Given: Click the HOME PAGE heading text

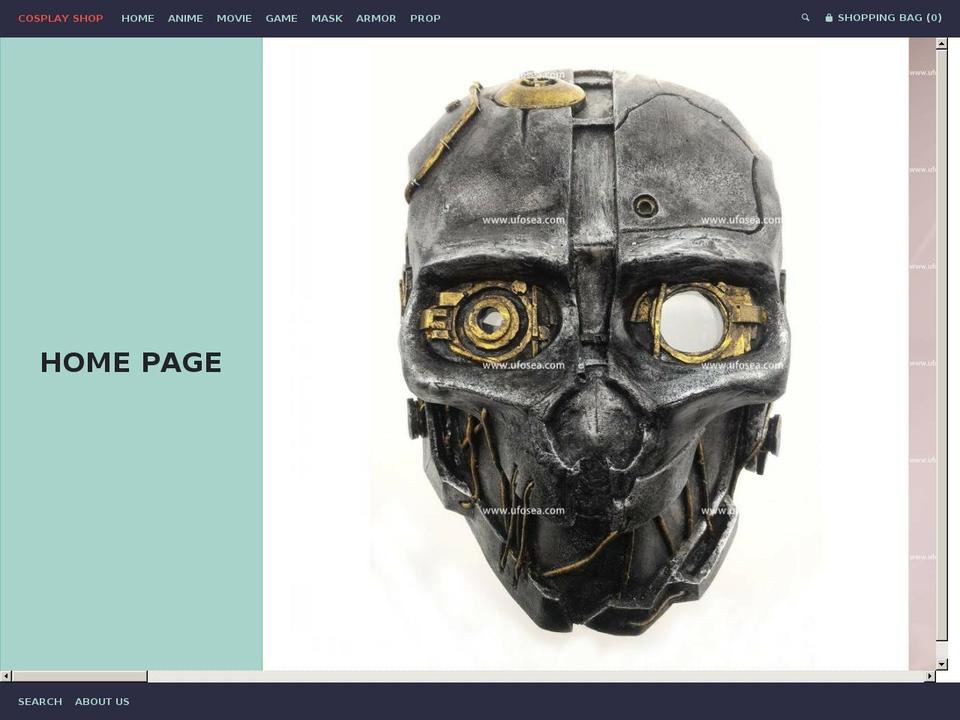Looking at the screenshot, I should click(131, 362).
